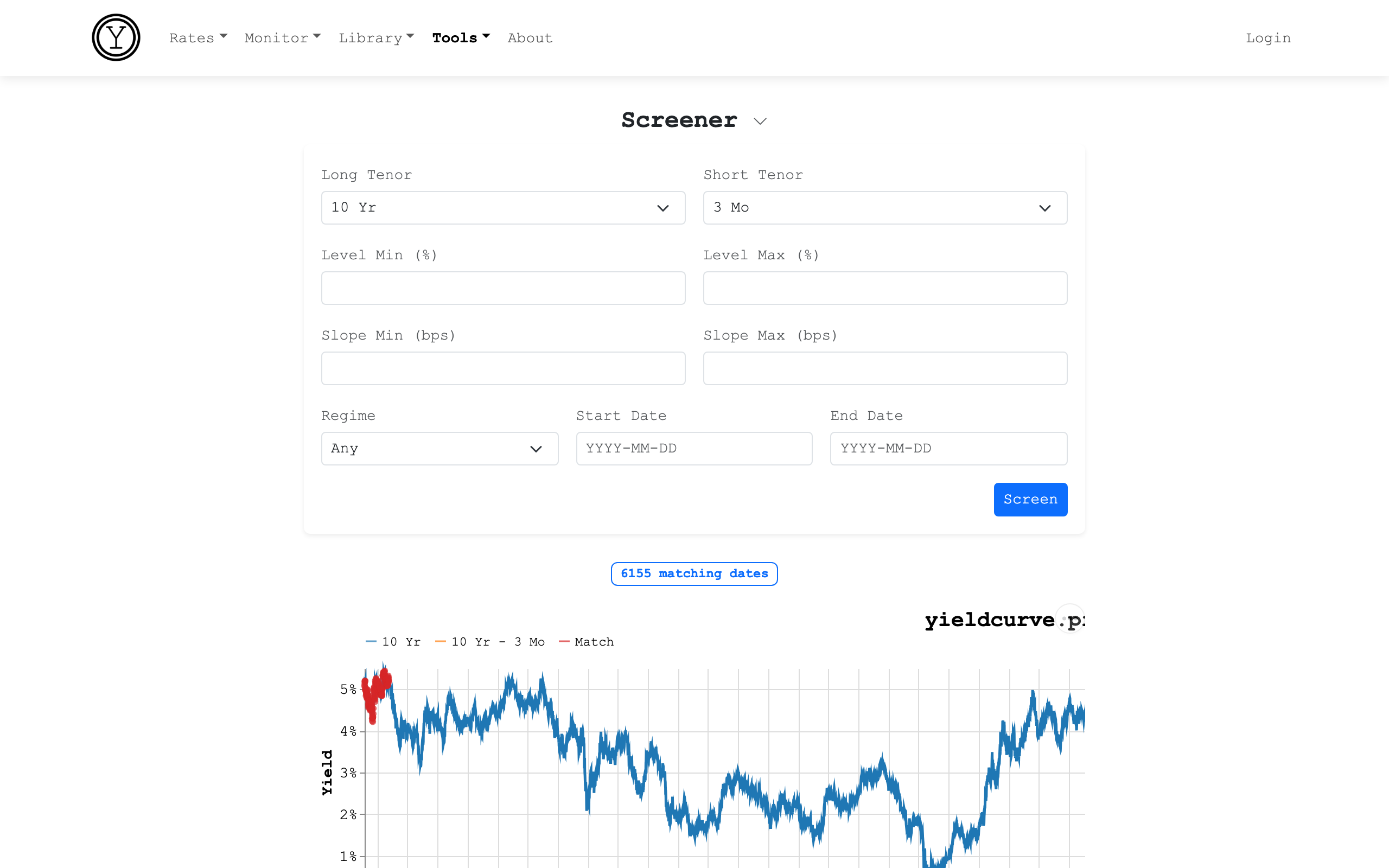Screen dimensions: 1389x868
Task: Go to the About page
Action: coord(530,38)
